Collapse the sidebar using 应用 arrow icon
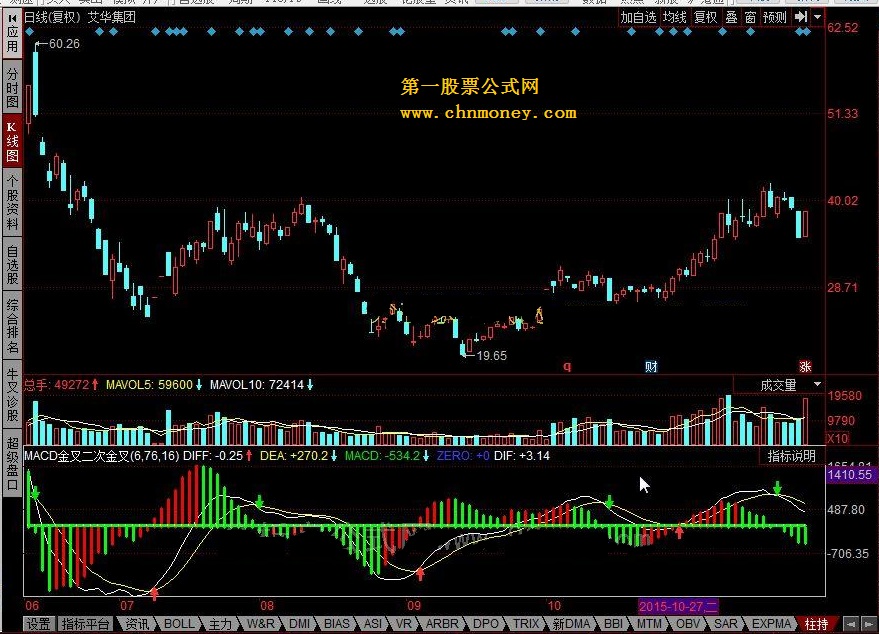Screen dimensions: 879x634 coord(12,19)
